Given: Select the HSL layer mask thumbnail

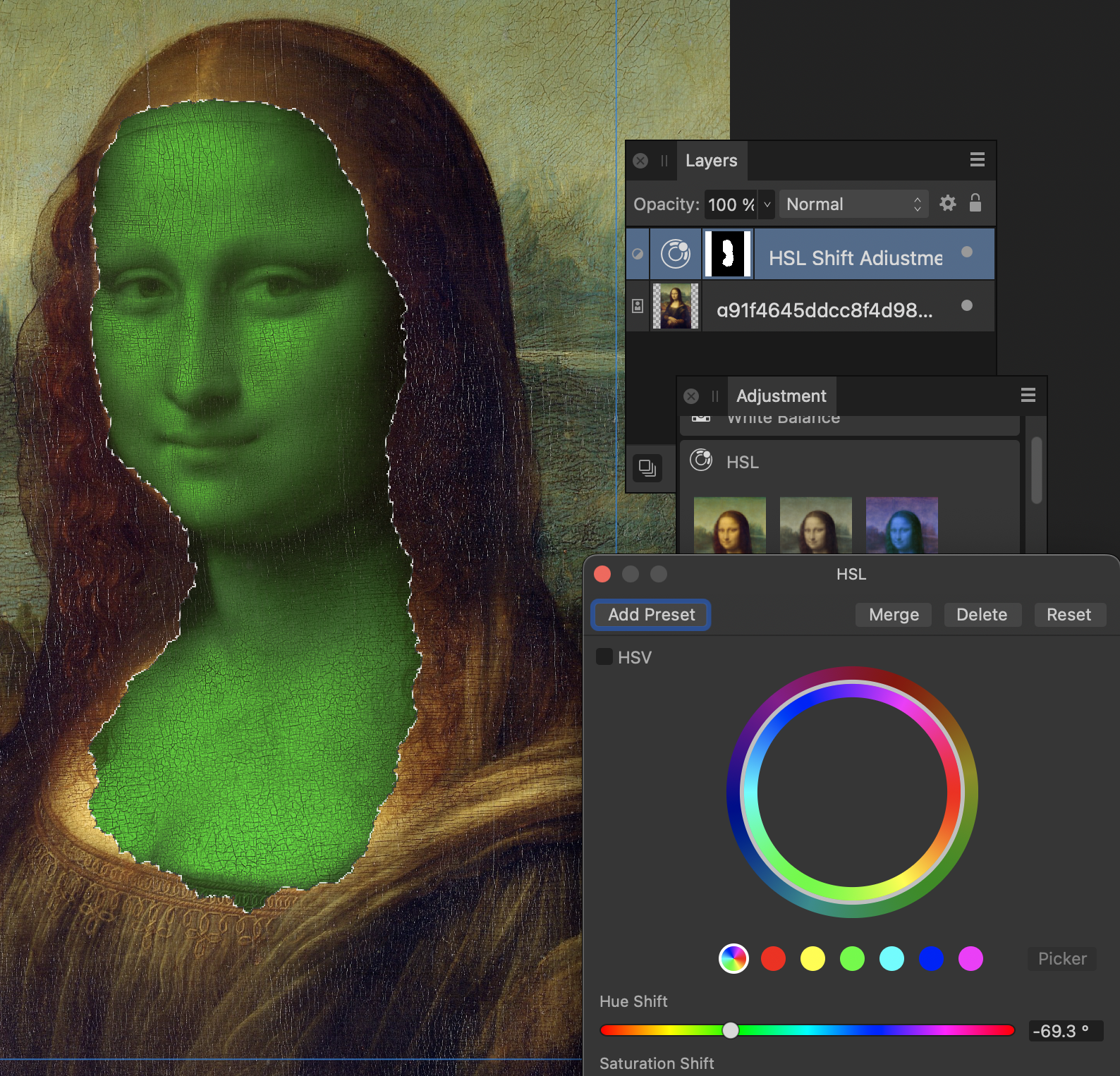Looking at the screenshot, I should coord(728,254).
